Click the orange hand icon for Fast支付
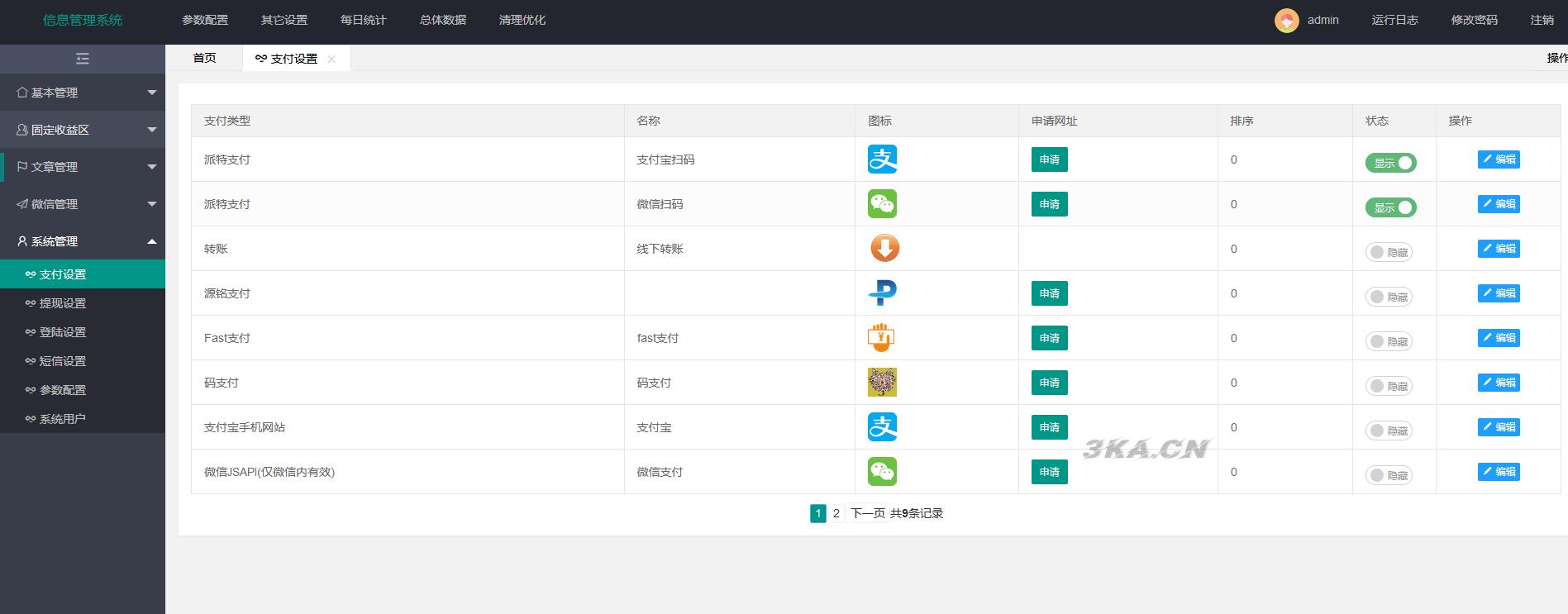 pos(882,338)
